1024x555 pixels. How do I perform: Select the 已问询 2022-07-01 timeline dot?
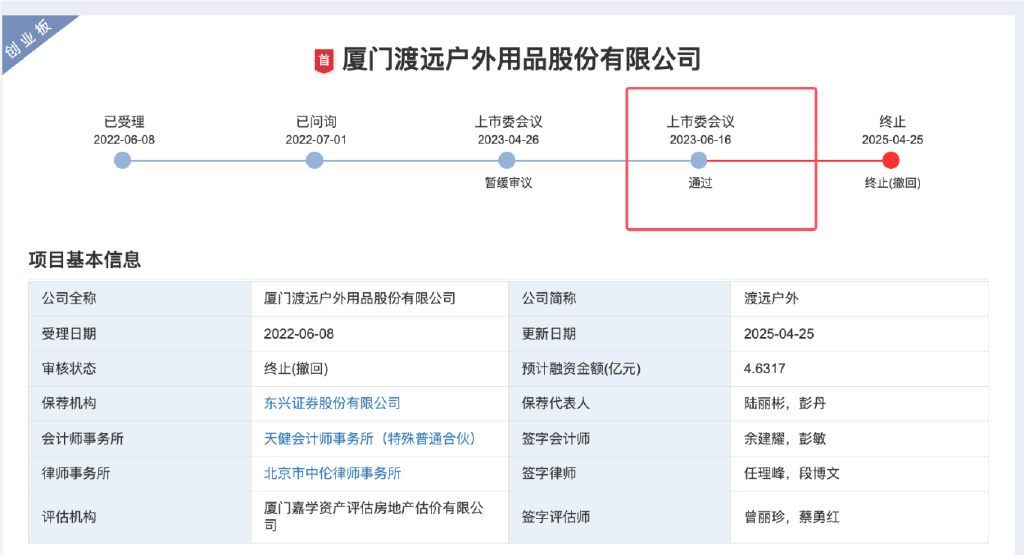(x=314, y=160)
